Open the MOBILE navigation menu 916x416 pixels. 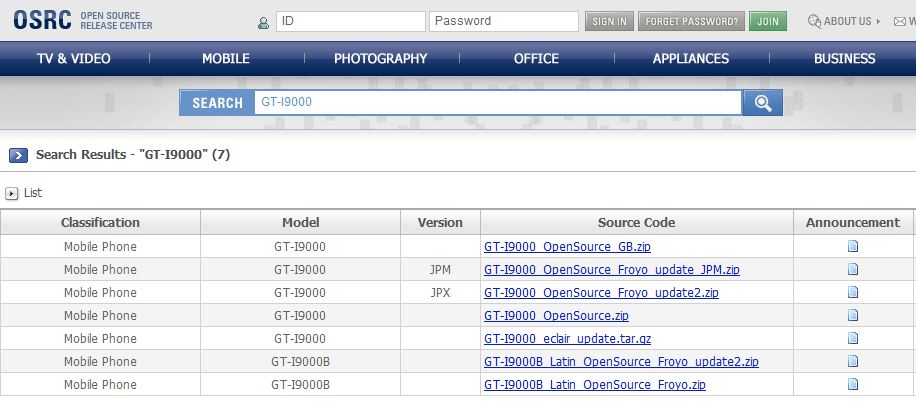pos(225,58)
